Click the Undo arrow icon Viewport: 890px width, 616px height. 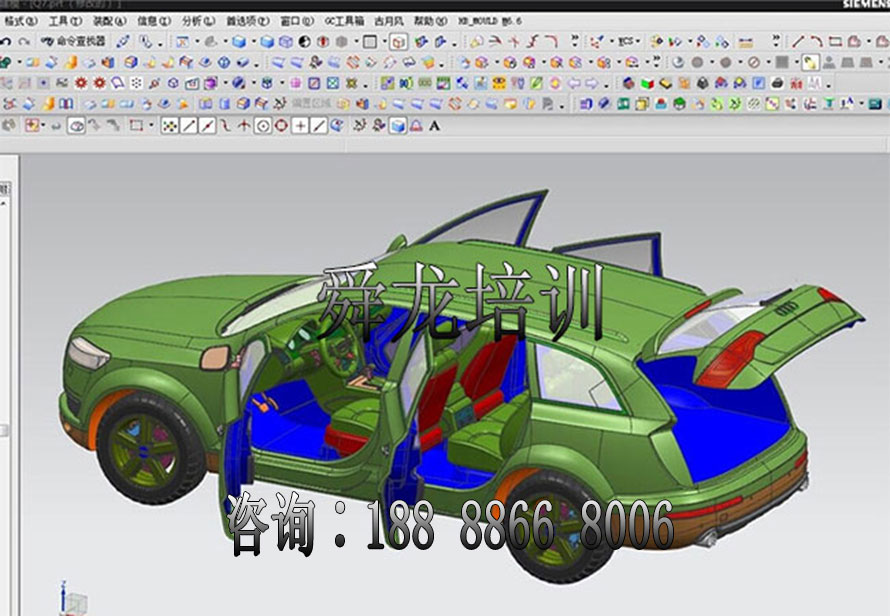(x=6, y=42)
